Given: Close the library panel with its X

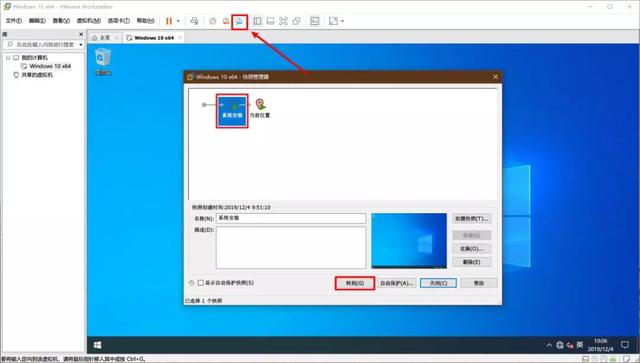Looking at the screenshot, I should [x=81, y=34].
